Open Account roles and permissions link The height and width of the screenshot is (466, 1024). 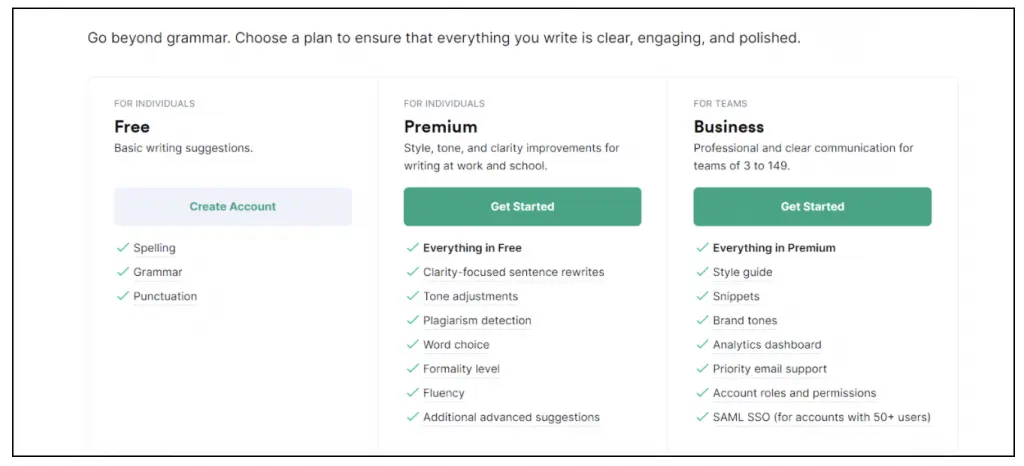794,393
